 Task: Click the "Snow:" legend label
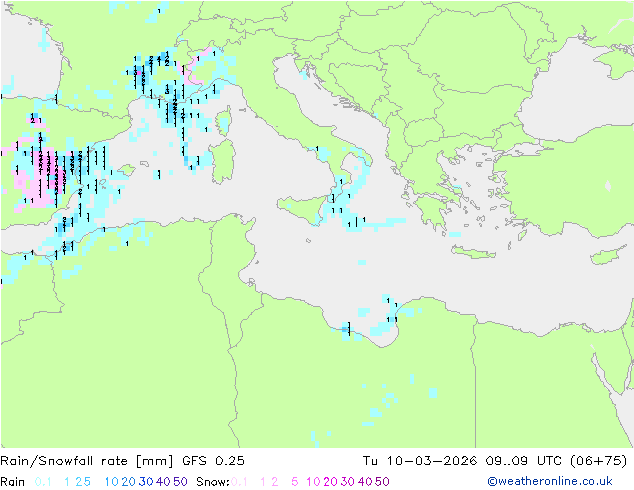pos(213,482)
